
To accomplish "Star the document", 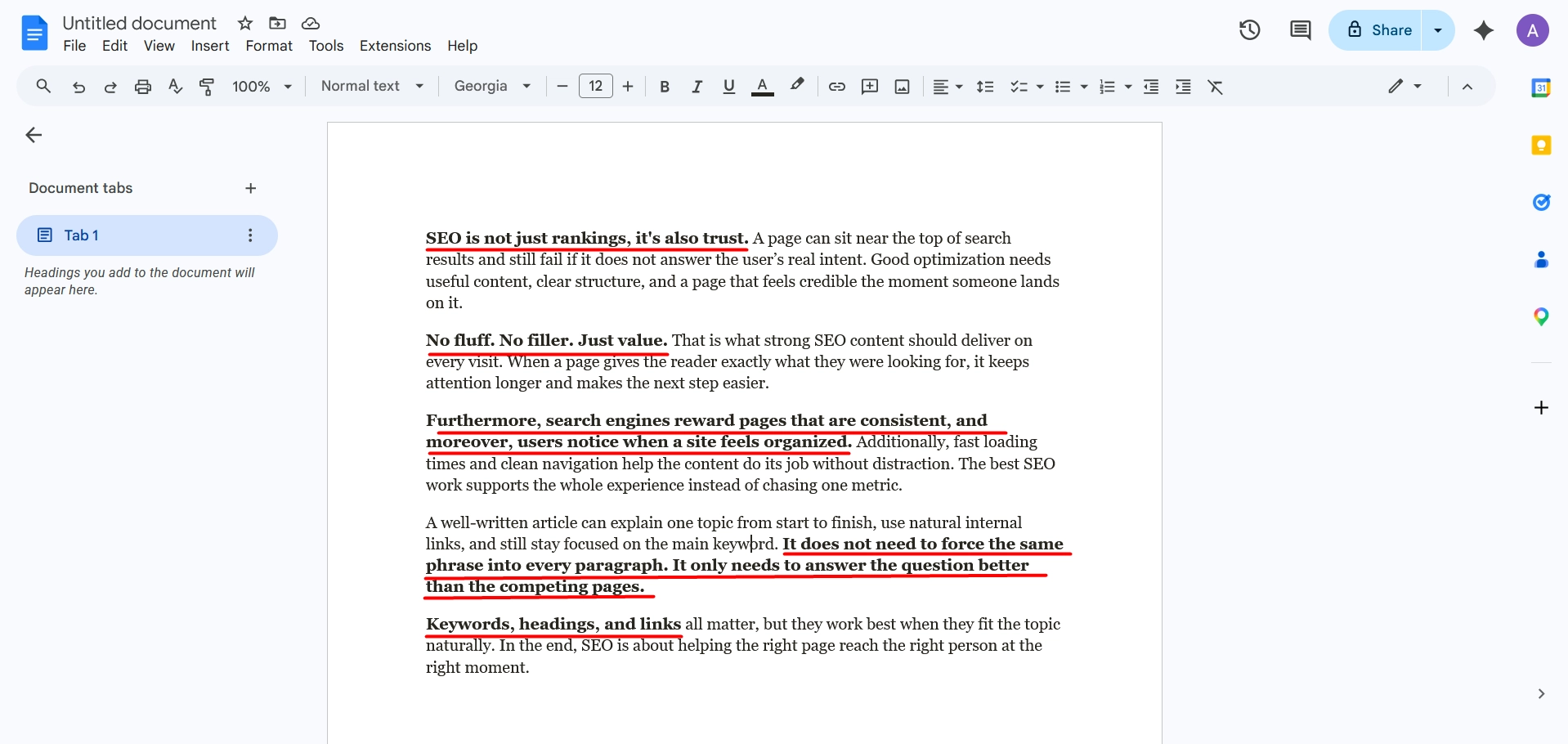I will (x=245, y=23).
